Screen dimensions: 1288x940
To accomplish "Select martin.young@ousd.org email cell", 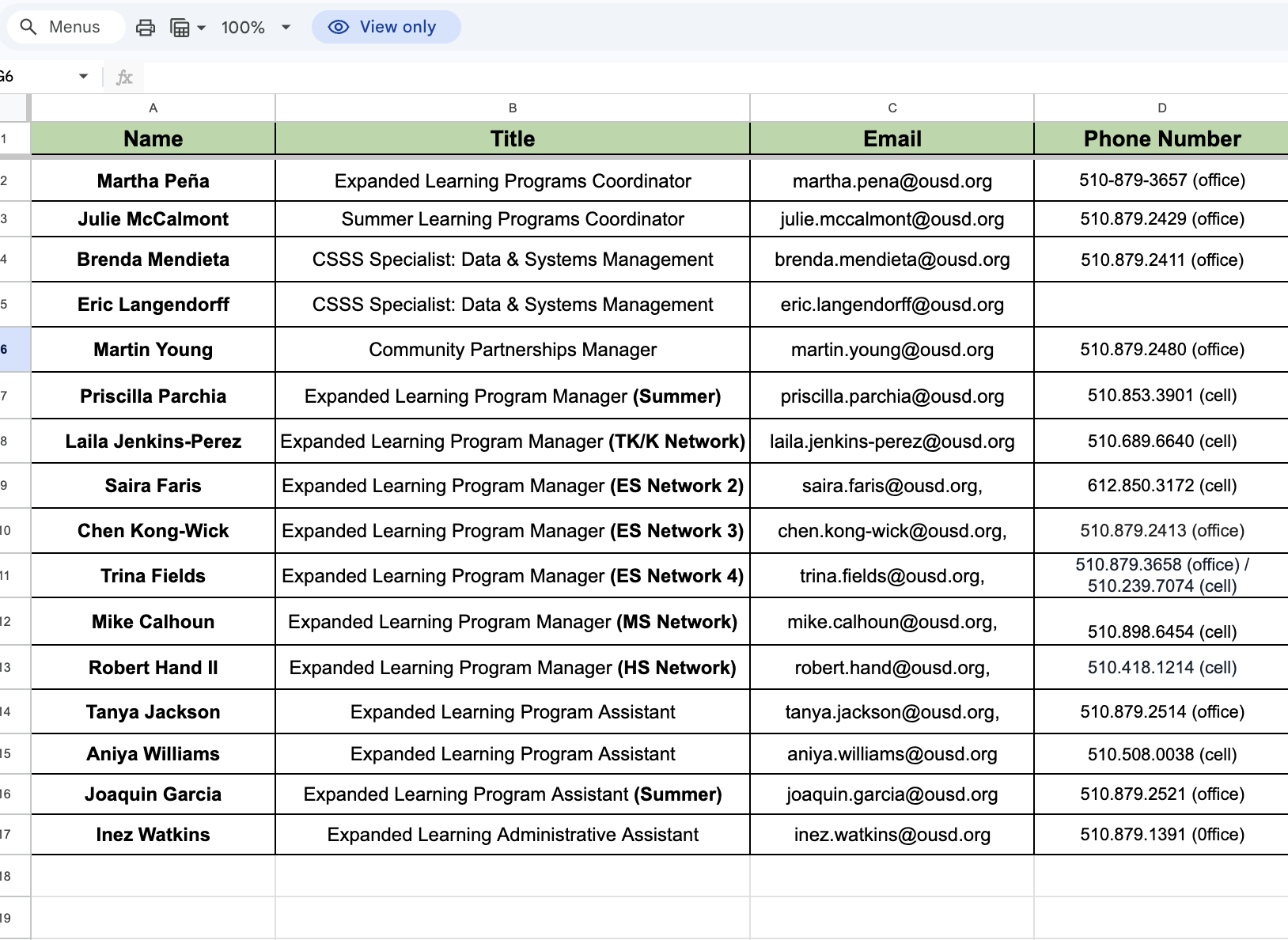I will (x=892, y=350).
